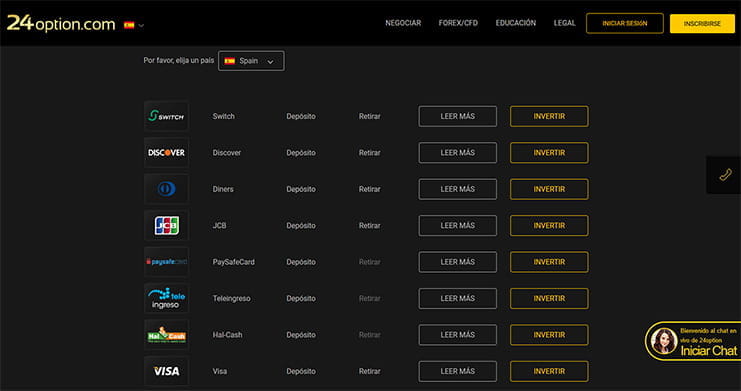The width and height of the screenshot is (741, 391).
Task: Open the Spain country dropdown
Action: point(251,61)
